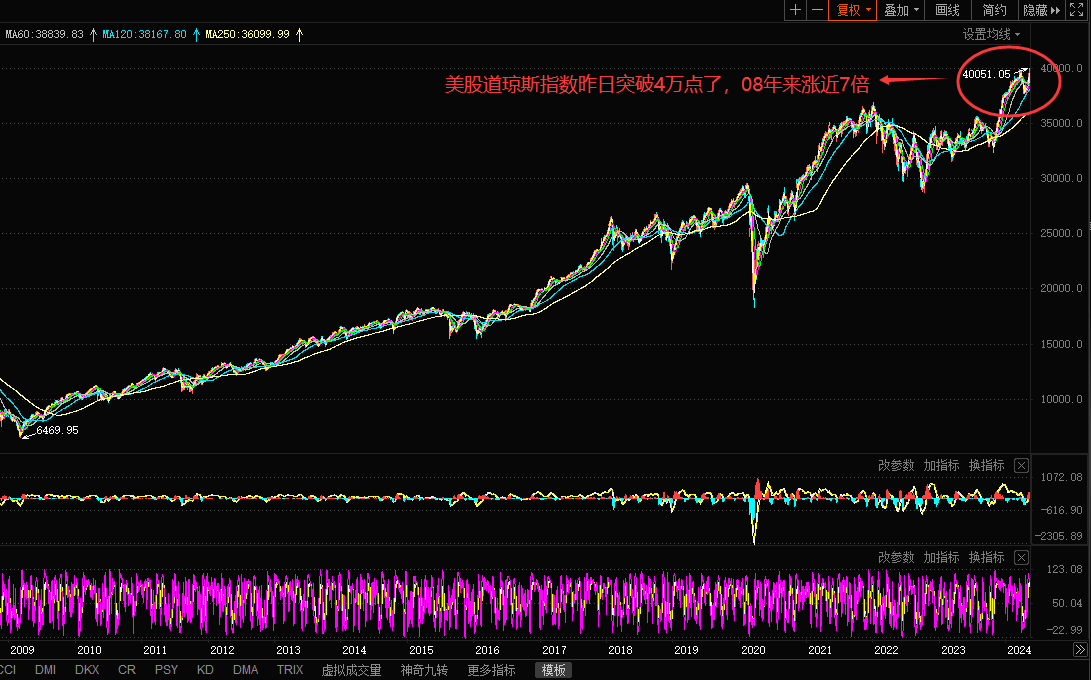Click the MA250 value label
1091x680 pixels.
click(247, 34)
